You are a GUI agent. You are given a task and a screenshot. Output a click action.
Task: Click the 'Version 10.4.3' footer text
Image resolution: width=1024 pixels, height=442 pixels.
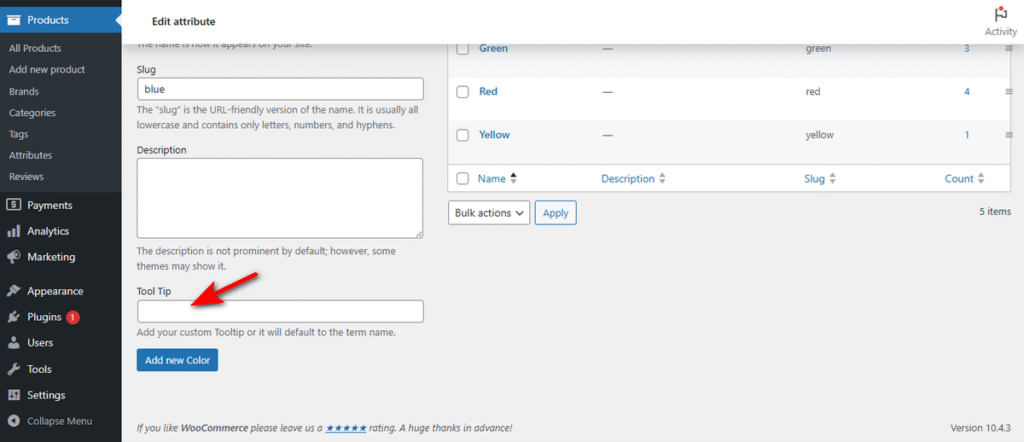(x=981, y=428)
